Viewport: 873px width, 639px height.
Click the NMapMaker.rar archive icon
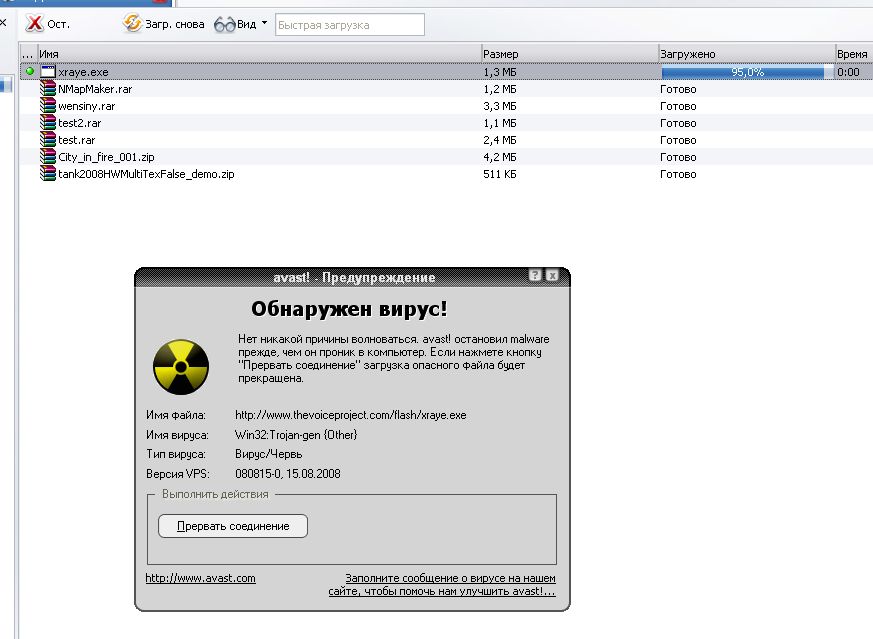pyautogui.click(x=49, y=89)
